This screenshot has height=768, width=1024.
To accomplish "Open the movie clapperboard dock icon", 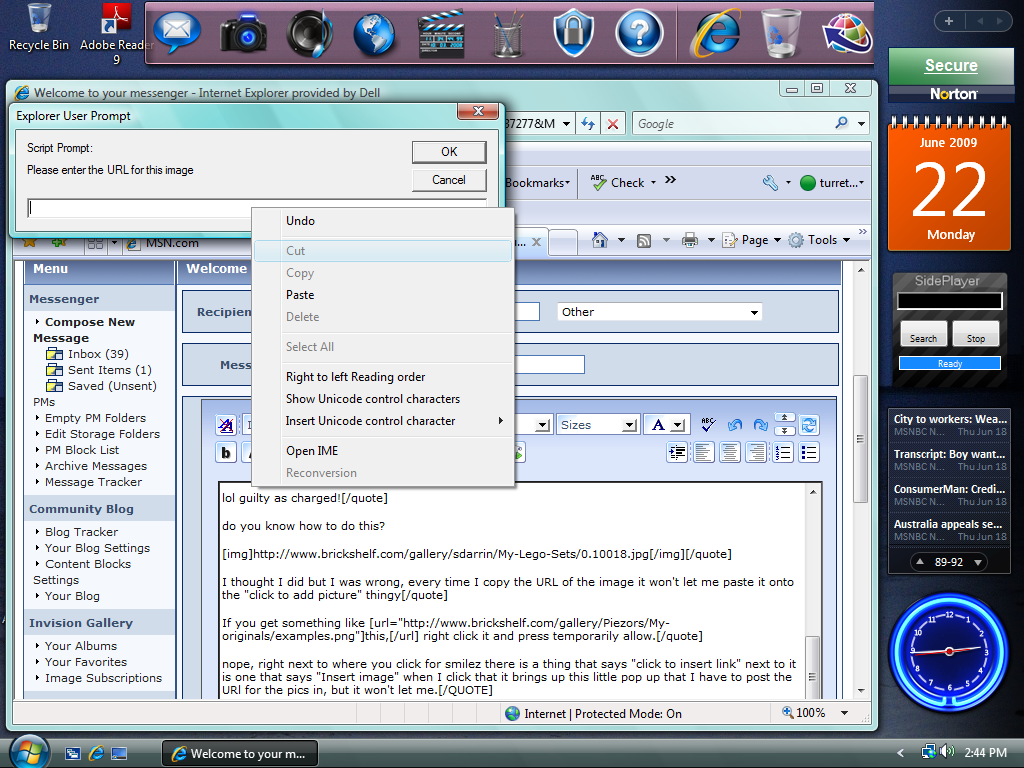I will [441, 34].
